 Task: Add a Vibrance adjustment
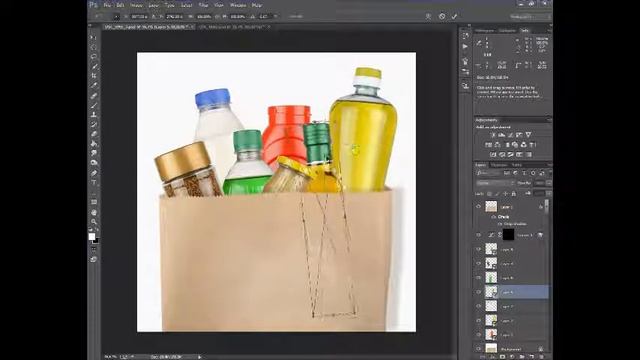[x=529, y=135]
